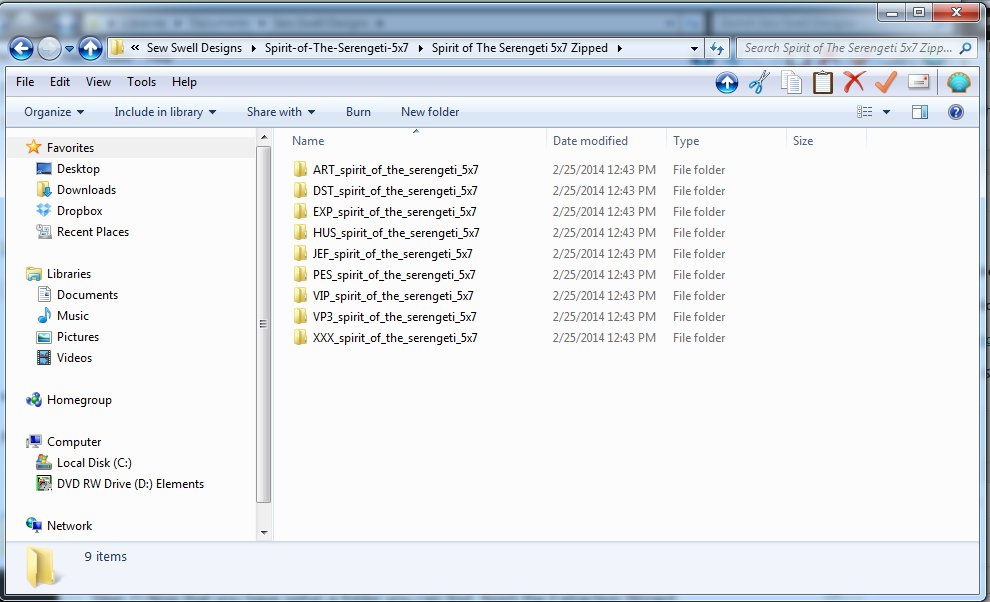
Task: Open the Include in library dropdown
Action: click(165, 112)
